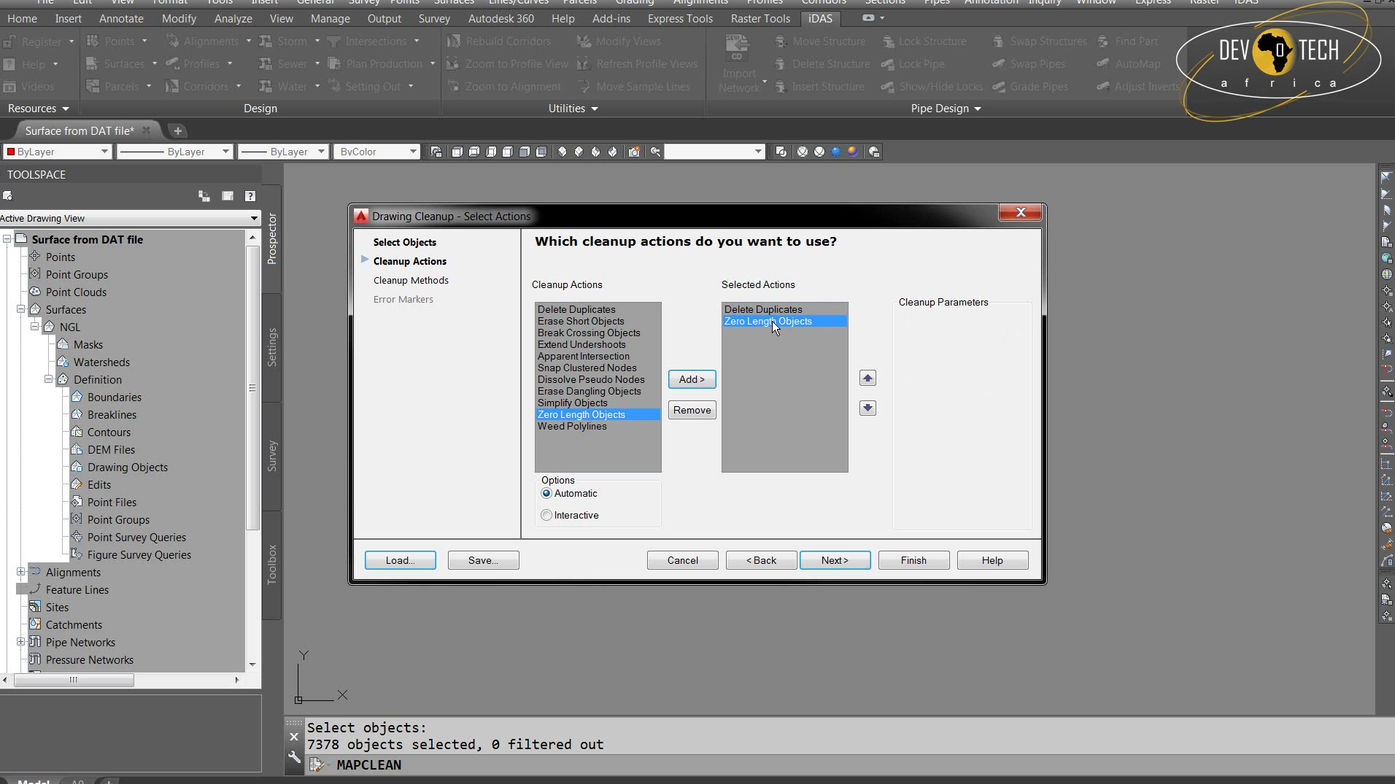
Task: Click the Toolspace help question-mark icon
Action: tap(250, 196)
